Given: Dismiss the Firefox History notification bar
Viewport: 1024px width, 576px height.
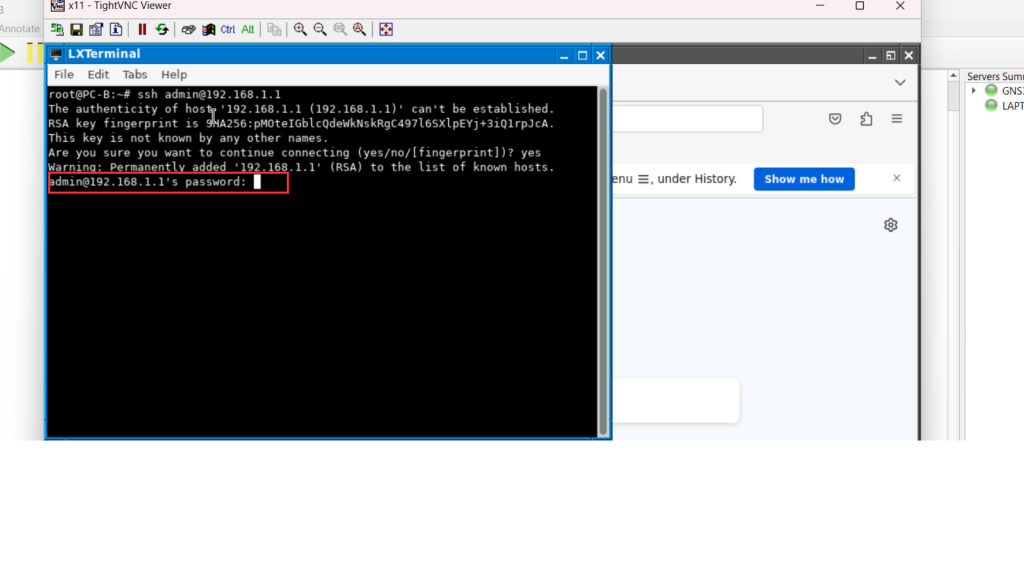Looking at the screenshot, I should [x=897, y=178].
